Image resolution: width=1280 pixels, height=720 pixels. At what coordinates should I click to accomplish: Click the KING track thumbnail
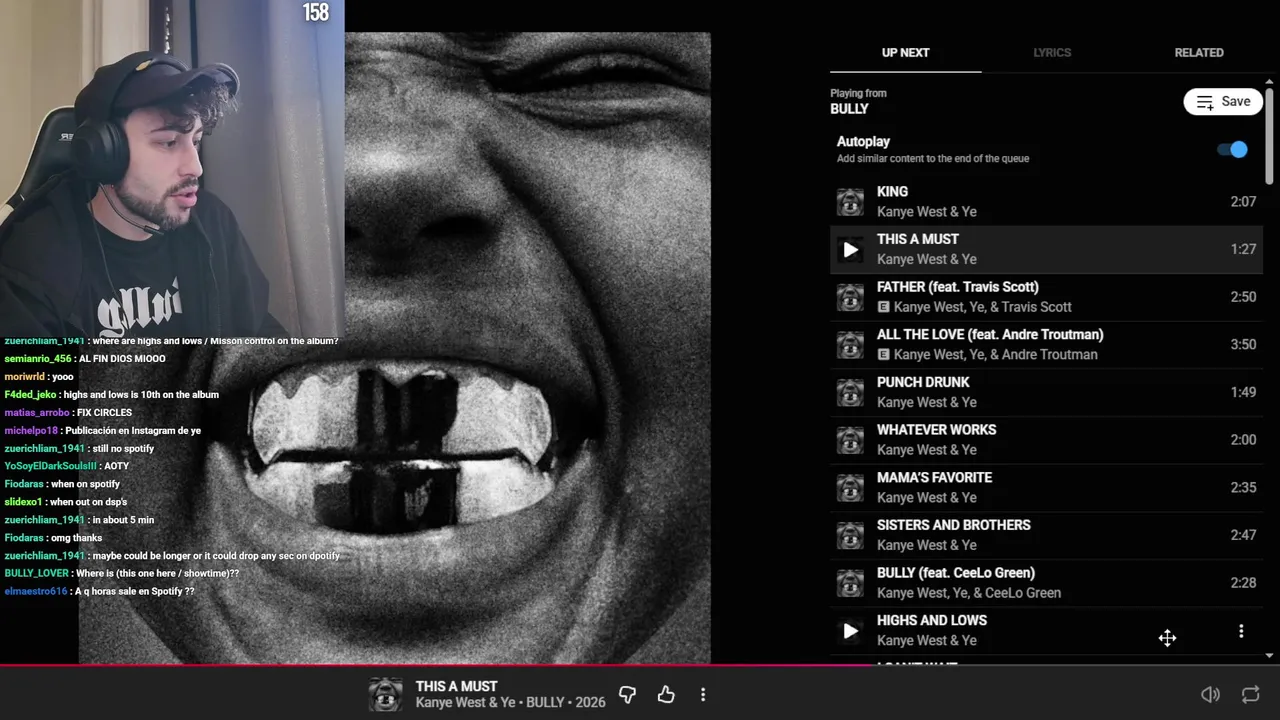coord(850,202)
